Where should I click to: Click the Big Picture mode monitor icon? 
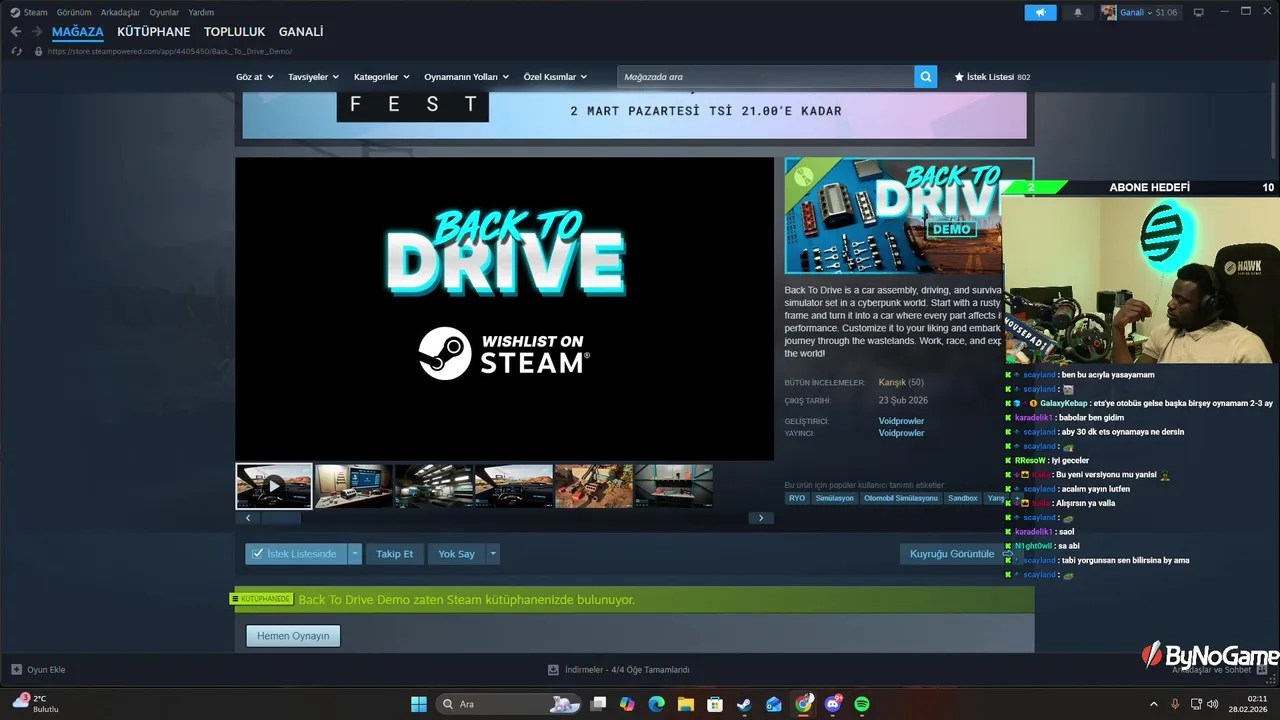[x=1198, y=12]
